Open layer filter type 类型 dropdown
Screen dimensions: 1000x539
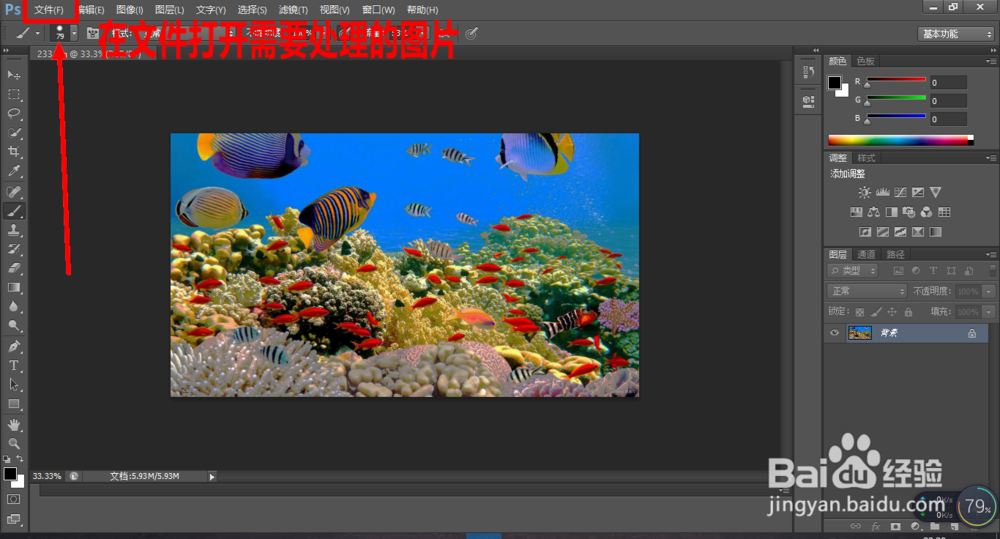853,271
